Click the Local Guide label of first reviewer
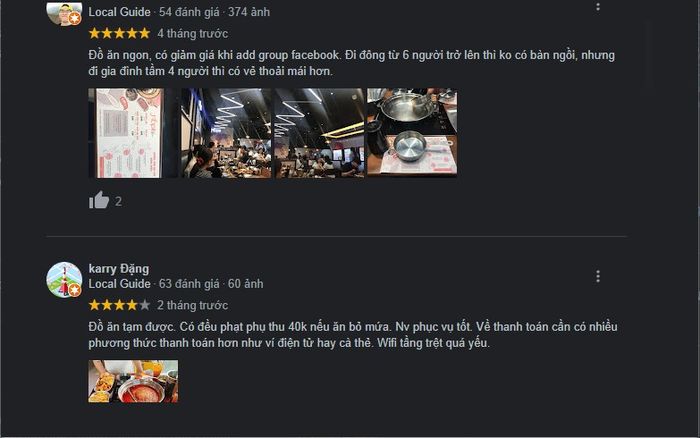 pos(119,12)
